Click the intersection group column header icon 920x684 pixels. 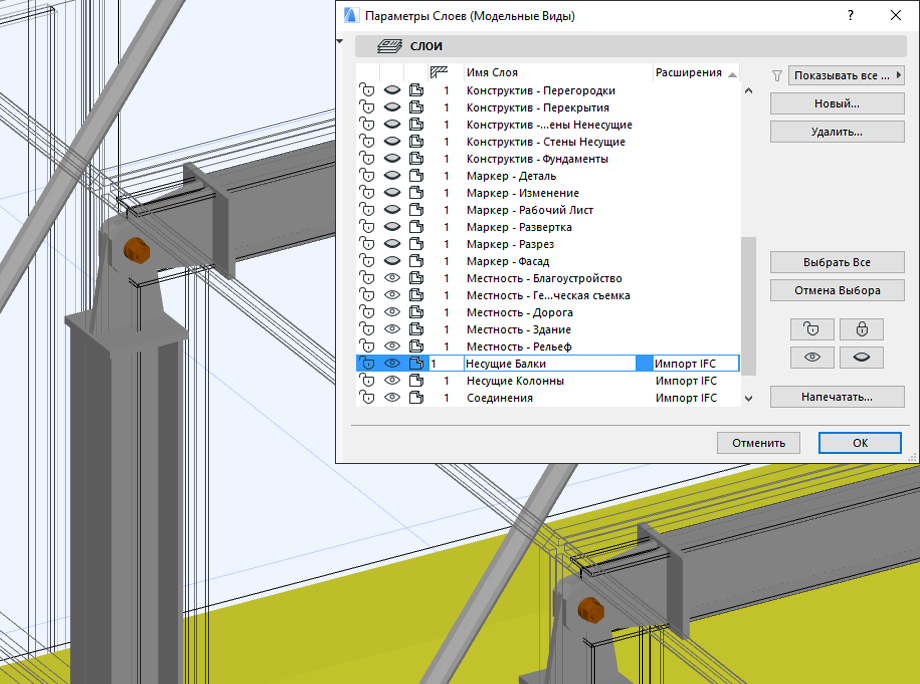pyautogui.click(x=438, y=72)
